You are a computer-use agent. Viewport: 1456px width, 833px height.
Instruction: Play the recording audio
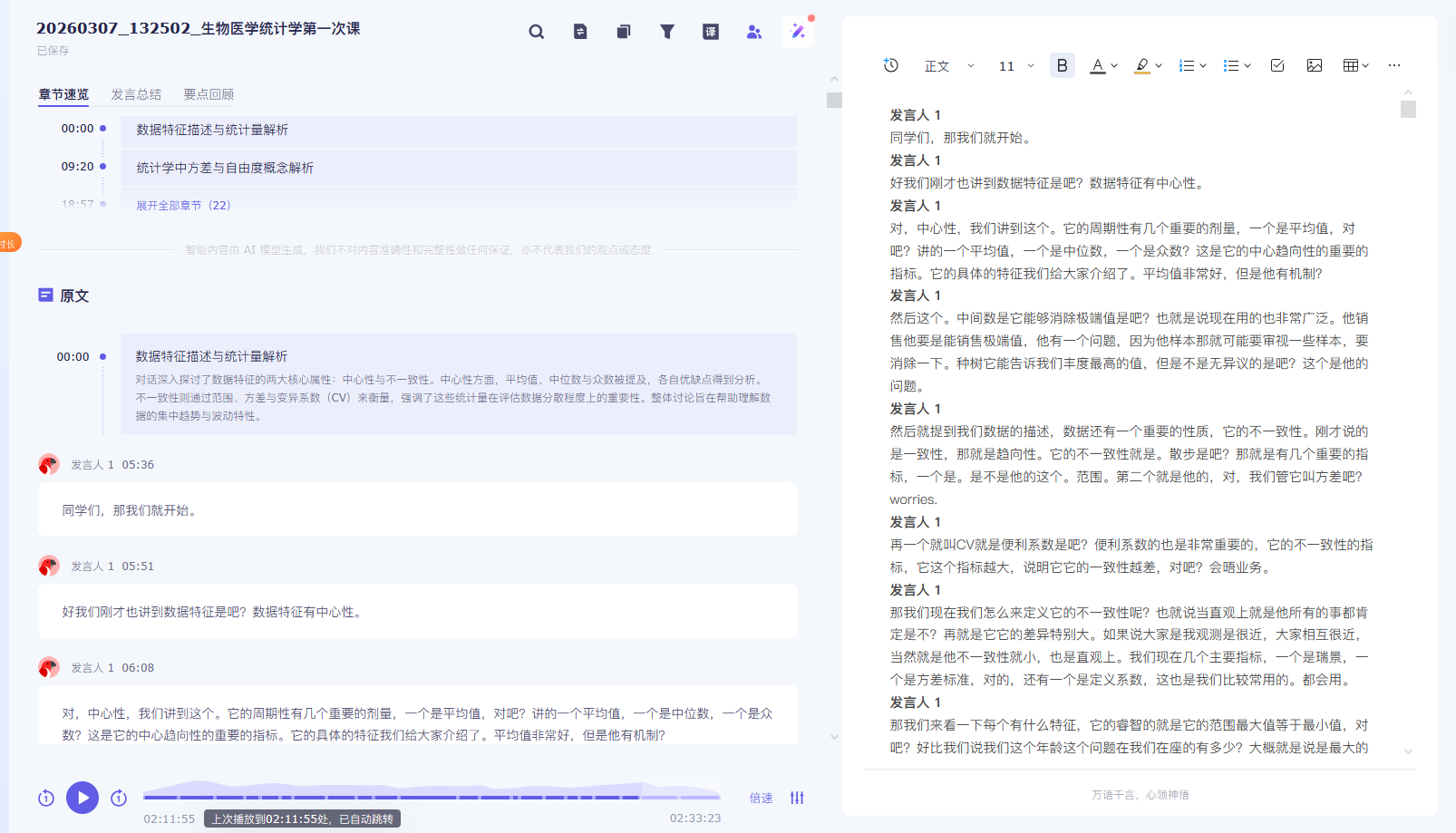[x=83, y=798]
